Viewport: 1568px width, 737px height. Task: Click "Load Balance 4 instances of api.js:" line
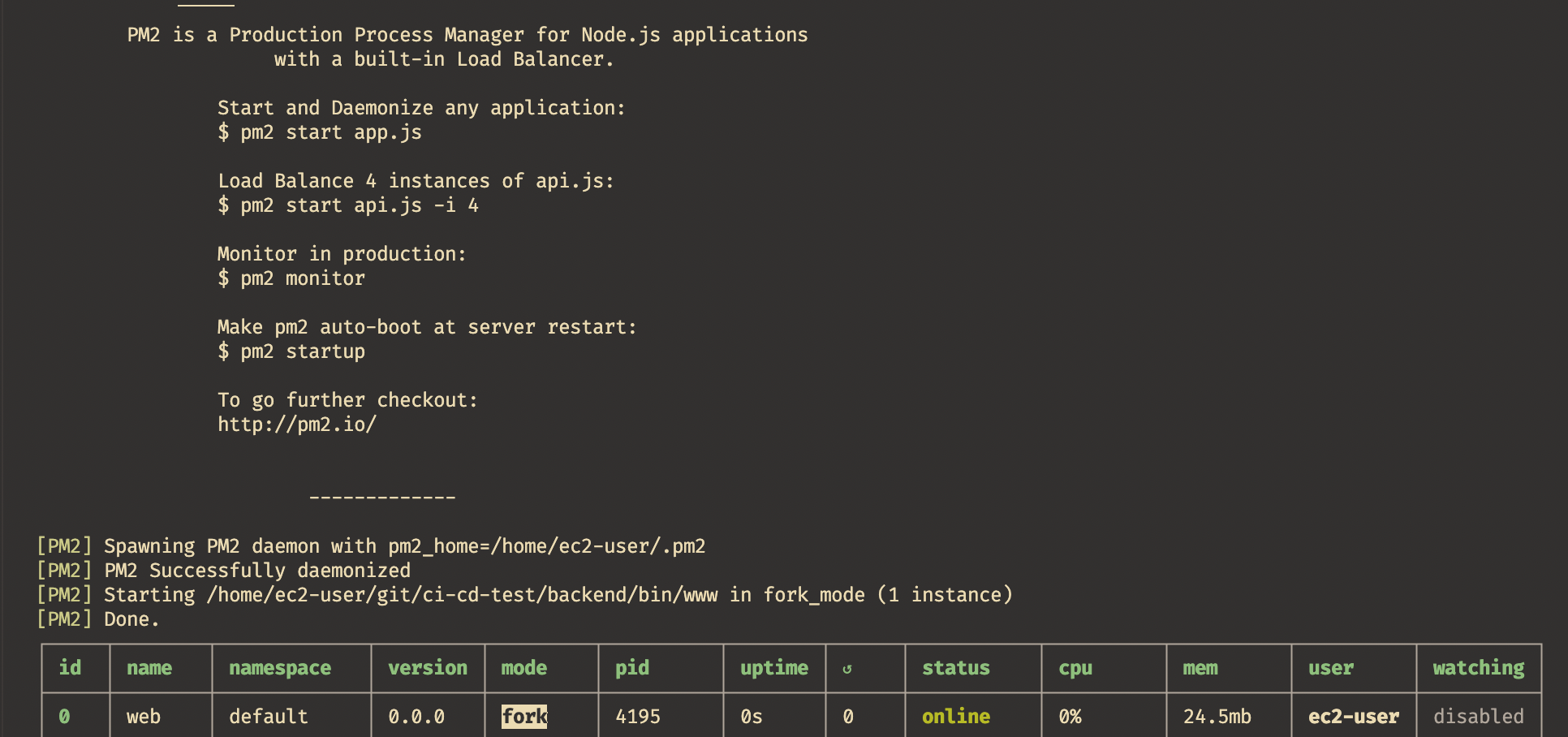coord(416,181)
